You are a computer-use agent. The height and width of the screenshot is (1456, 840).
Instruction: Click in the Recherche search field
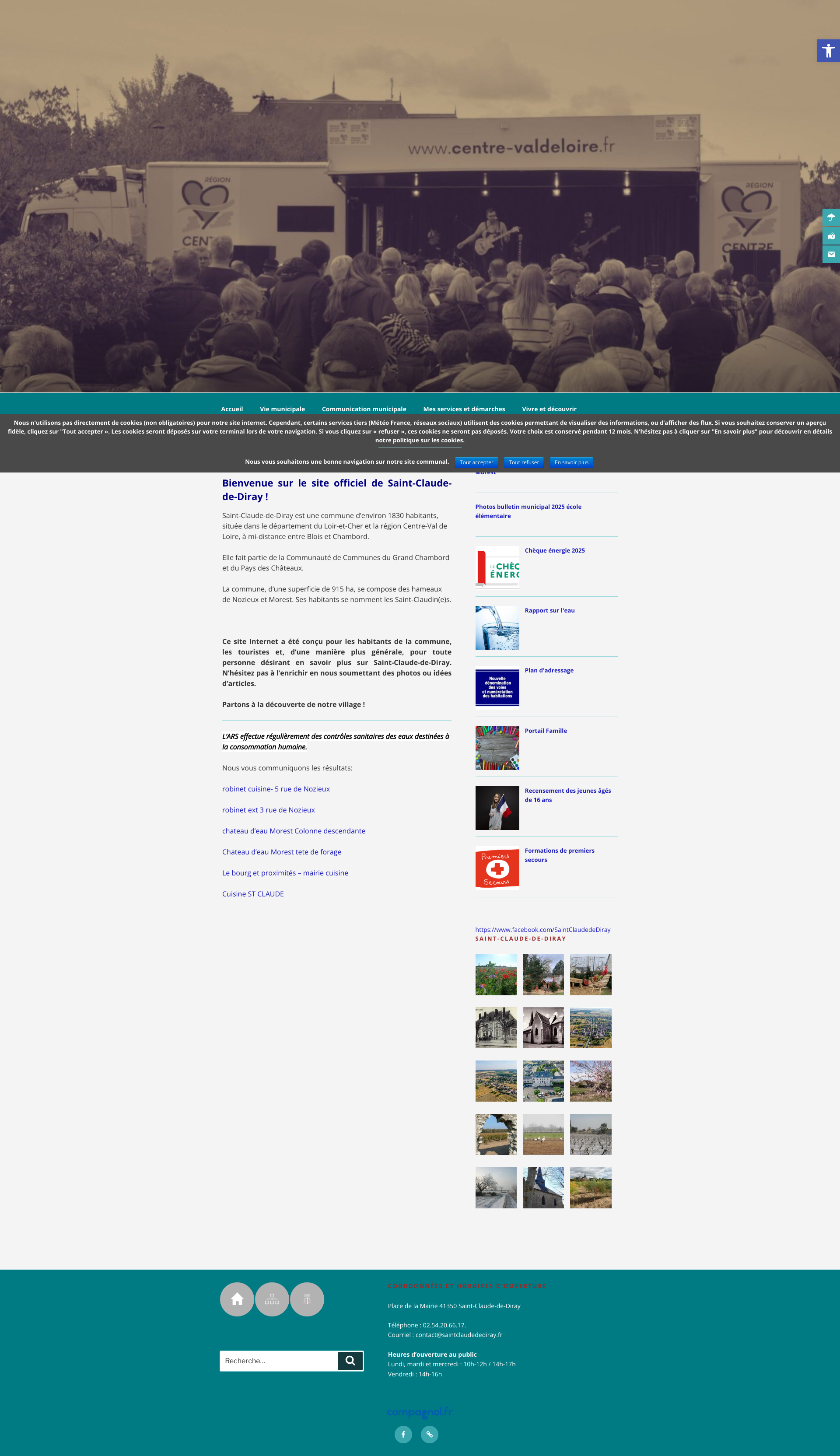coord(279,1361)
